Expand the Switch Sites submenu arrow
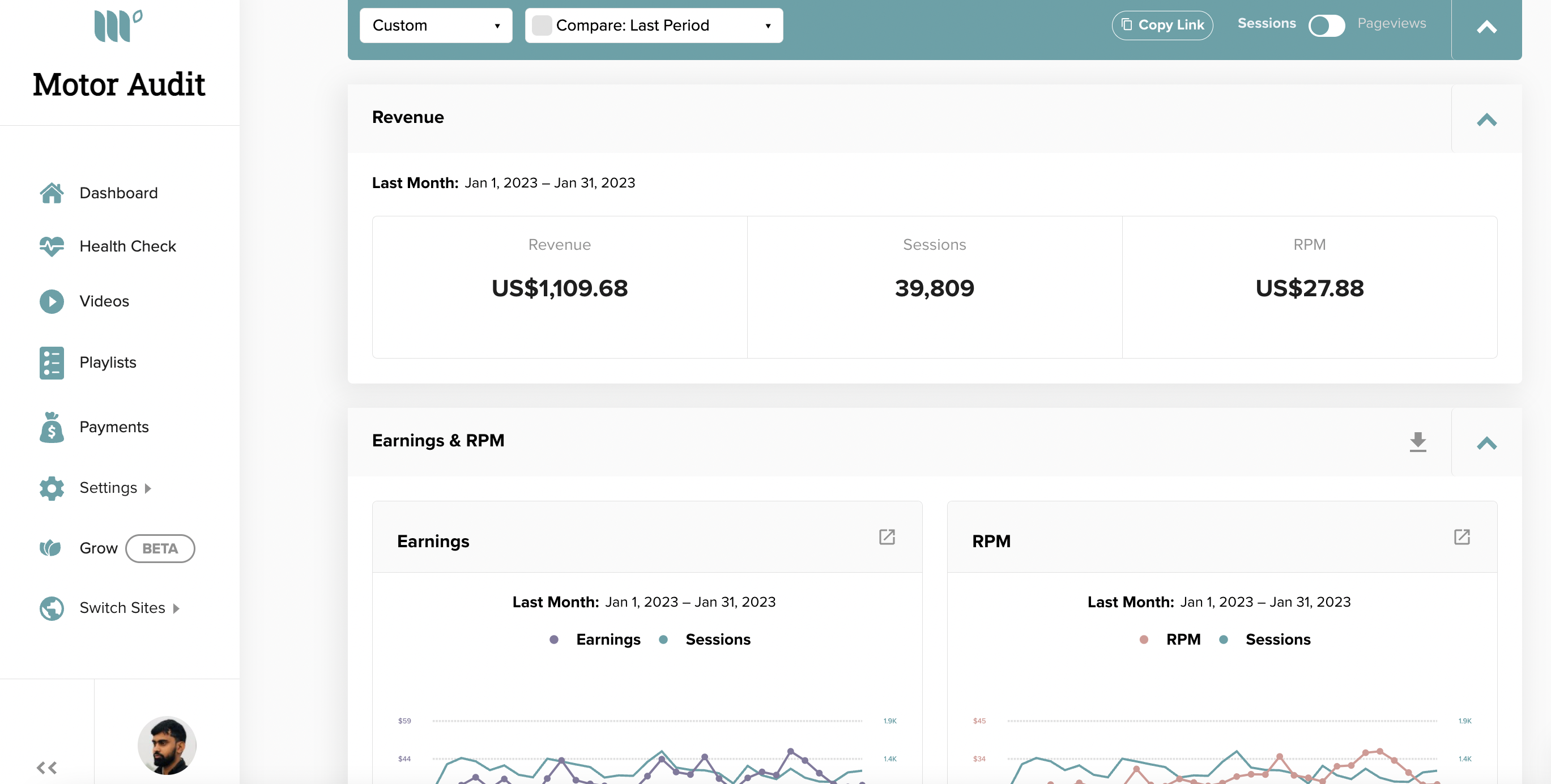 tap(176, 609)
